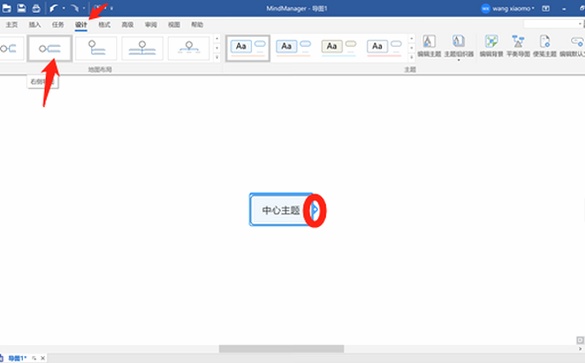Image resolution: width=585 pixels, height=363 pixels.
Task: Close the 导图1 document tab
Action: coord(43,358)
